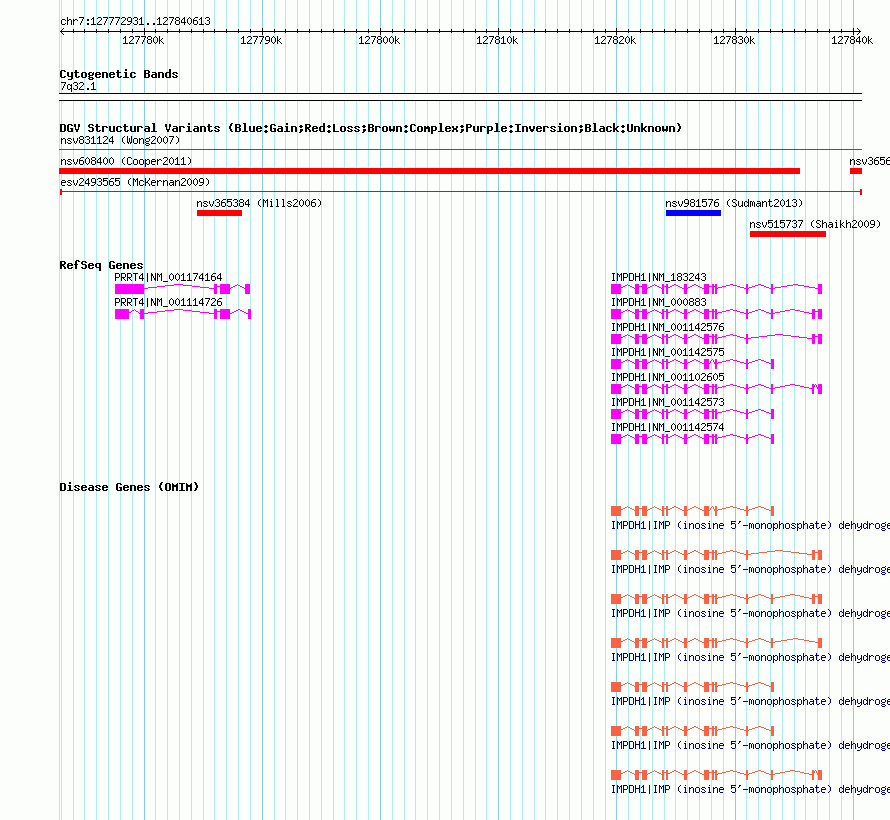The width and height of the screenshot is (890, 820).
Task: Click the Disease Genes (OMIM) track heading
Action: pyautogui.click(x=129, y=487)
